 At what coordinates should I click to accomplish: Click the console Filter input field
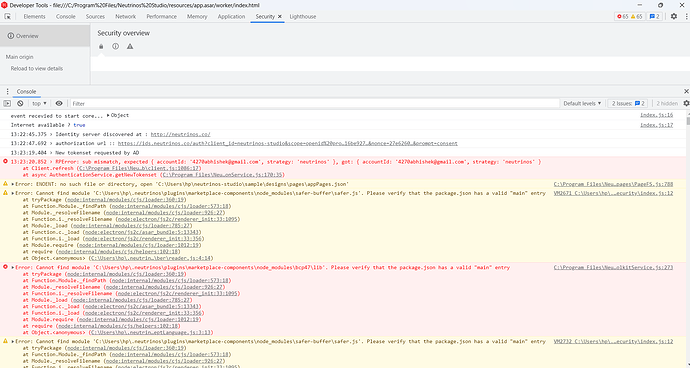(315, 103)
